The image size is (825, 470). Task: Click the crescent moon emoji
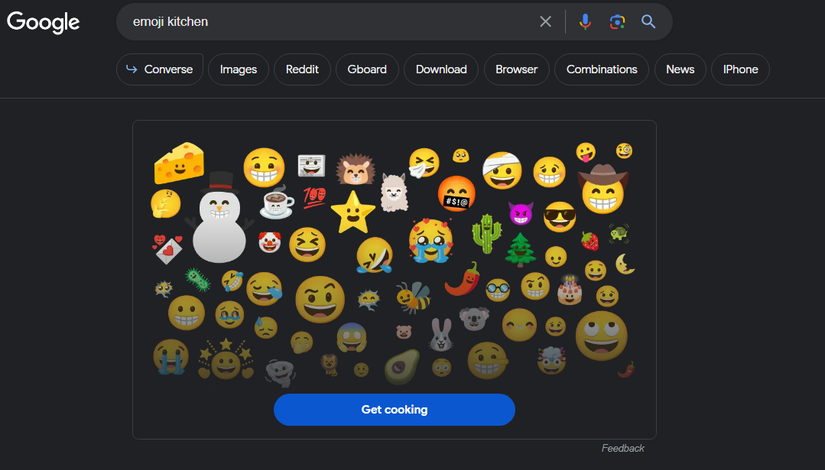(x=625, y=264)
